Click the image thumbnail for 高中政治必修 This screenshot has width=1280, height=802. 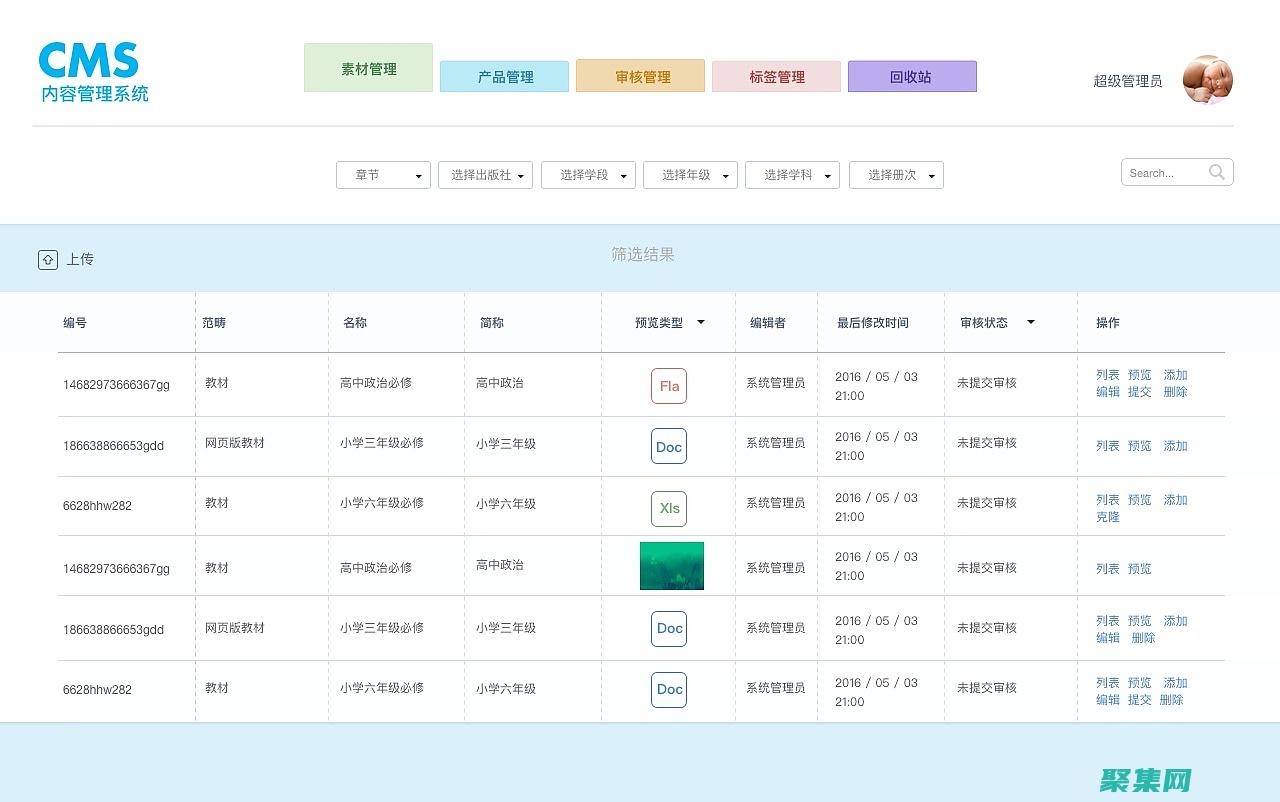click(x=671, y=565)
